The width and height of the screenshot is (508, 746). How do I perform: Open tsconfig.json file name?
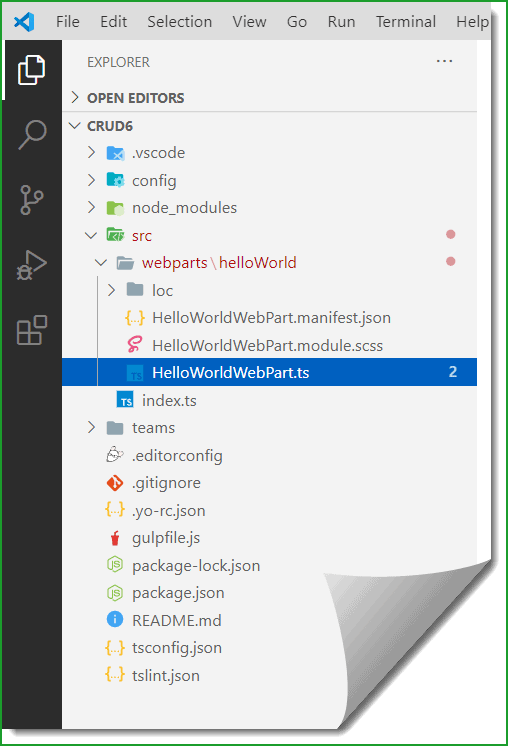coord(176,648)
